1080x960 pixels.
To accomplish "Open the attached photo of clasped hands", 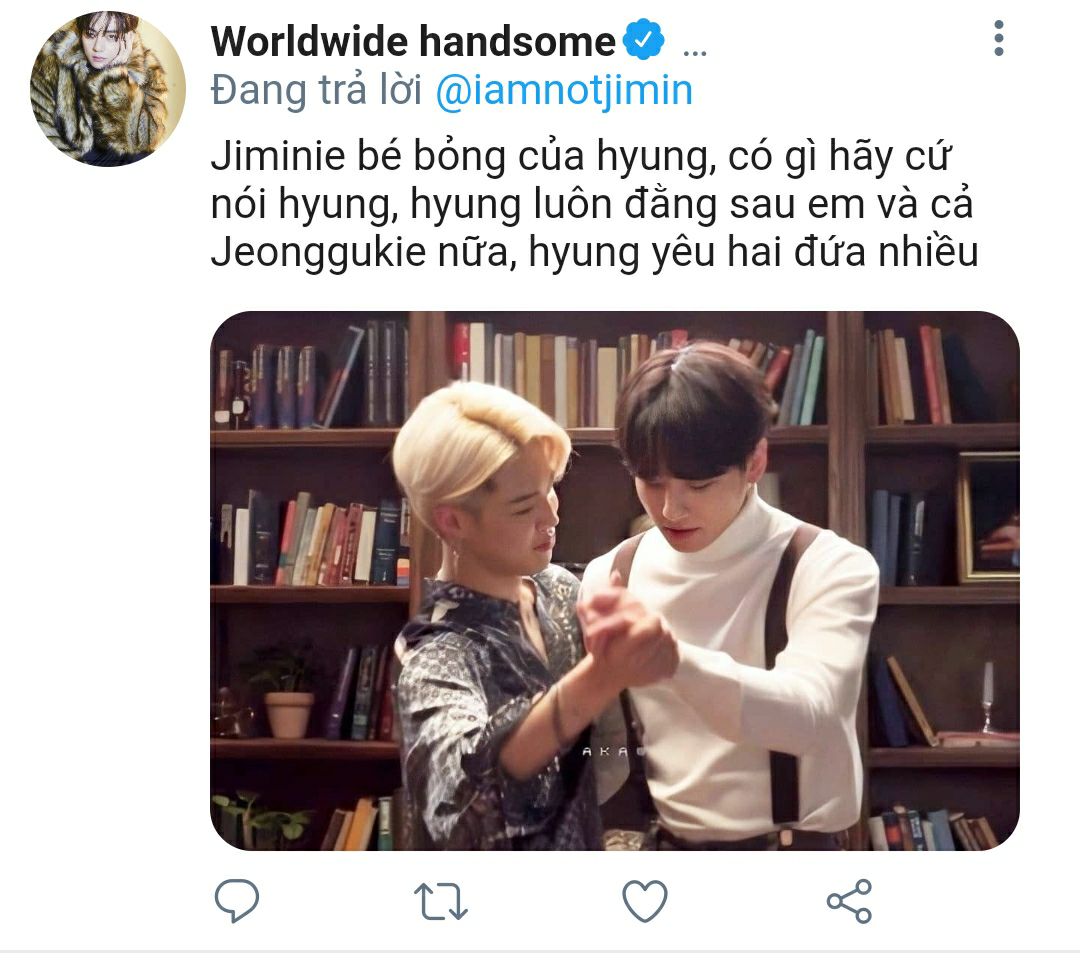I will click(614, 581).
